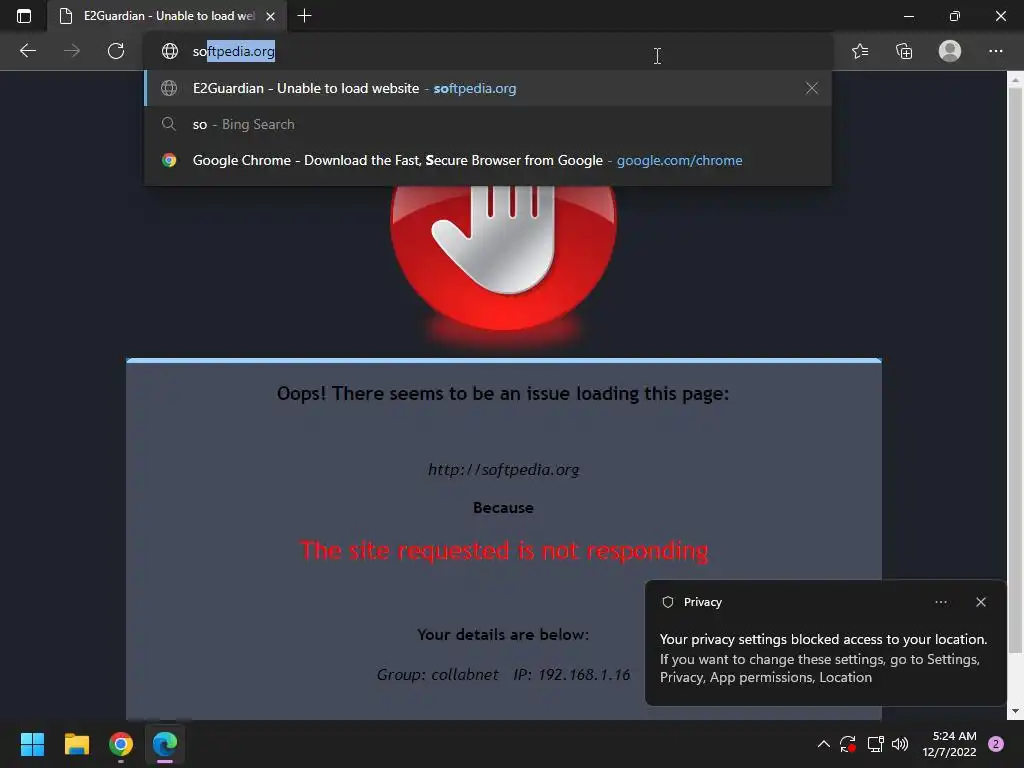Dismiss the Privacy notification

click(x=980, y=602)
